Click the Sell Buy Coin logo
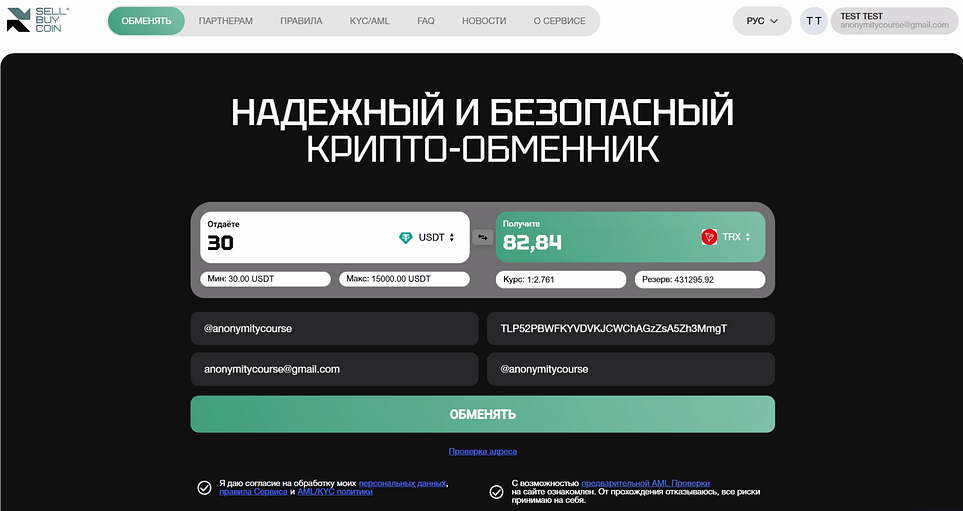Screen dimensions: 963x511 38,20
